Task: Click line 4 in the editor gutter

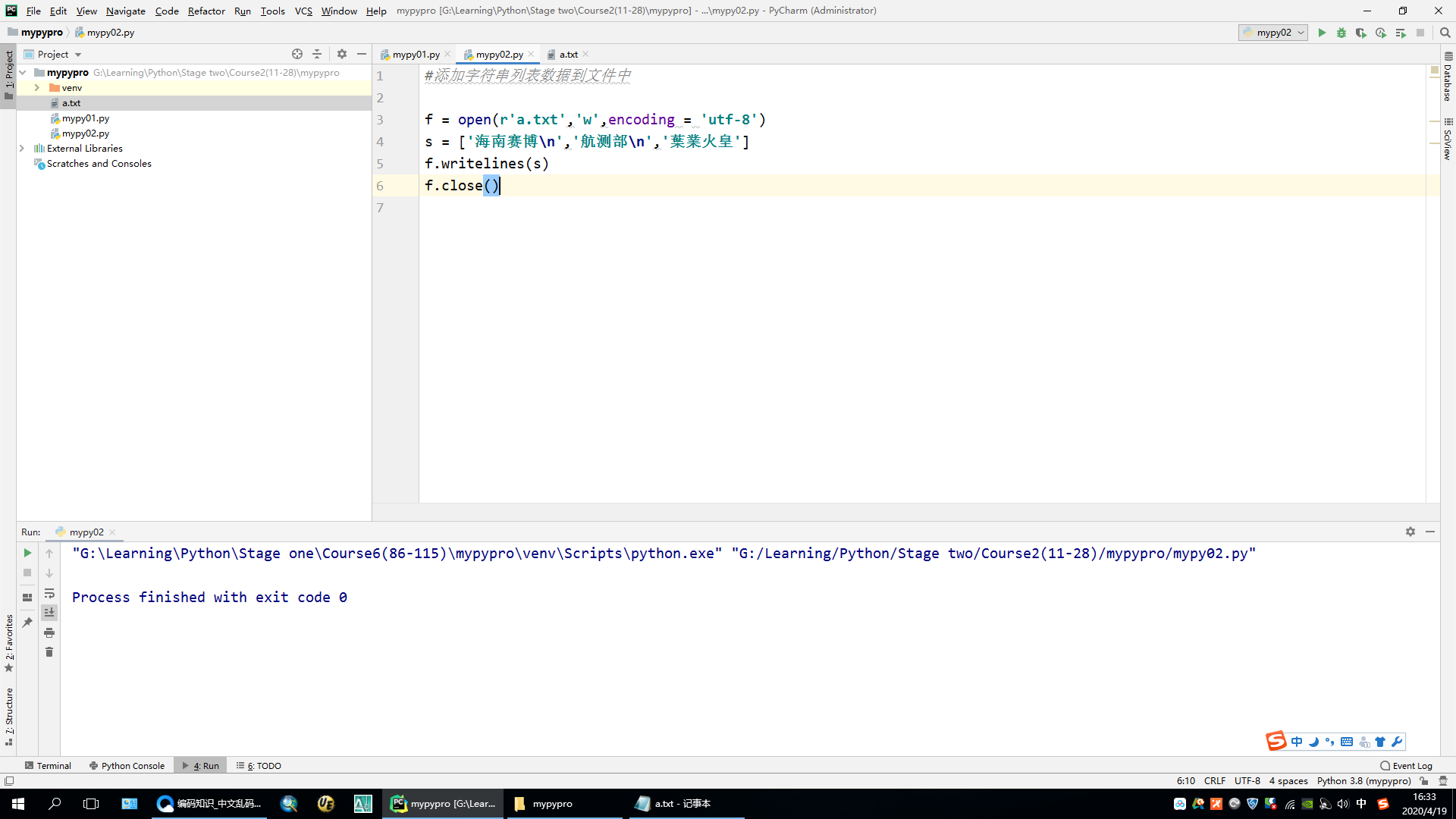Action: click(380, 142)
